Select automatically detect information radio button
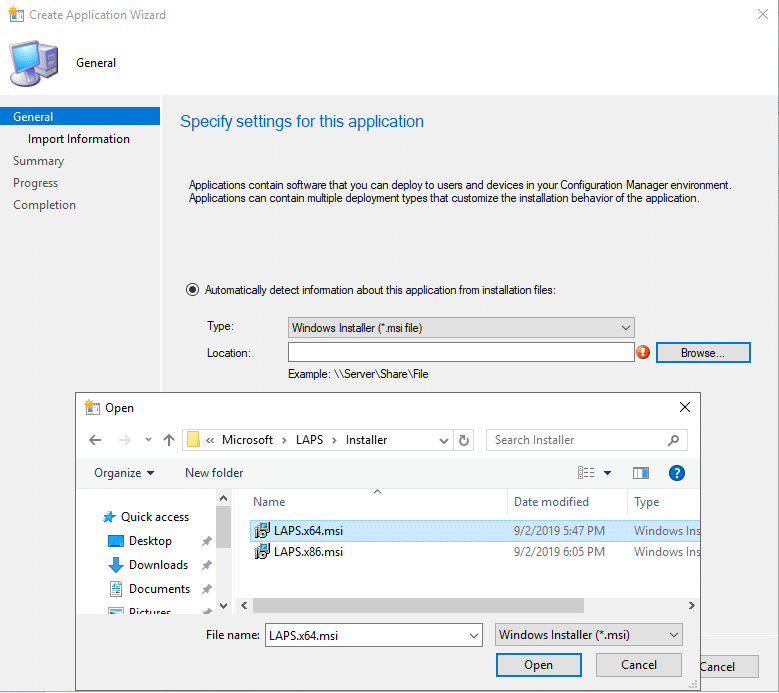 (x=192, y=290)
